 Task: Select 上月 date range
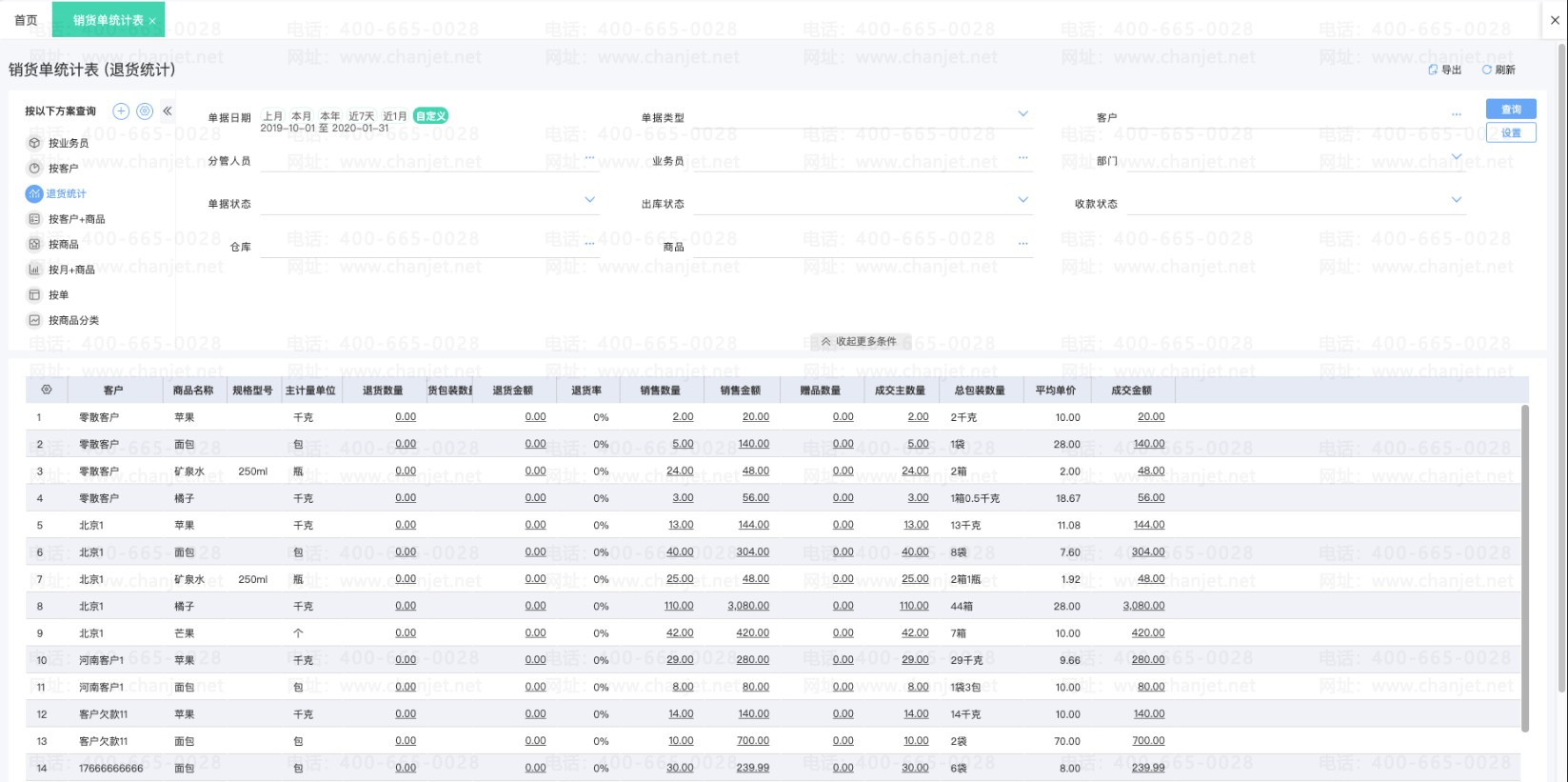click(x=273, y=116)
